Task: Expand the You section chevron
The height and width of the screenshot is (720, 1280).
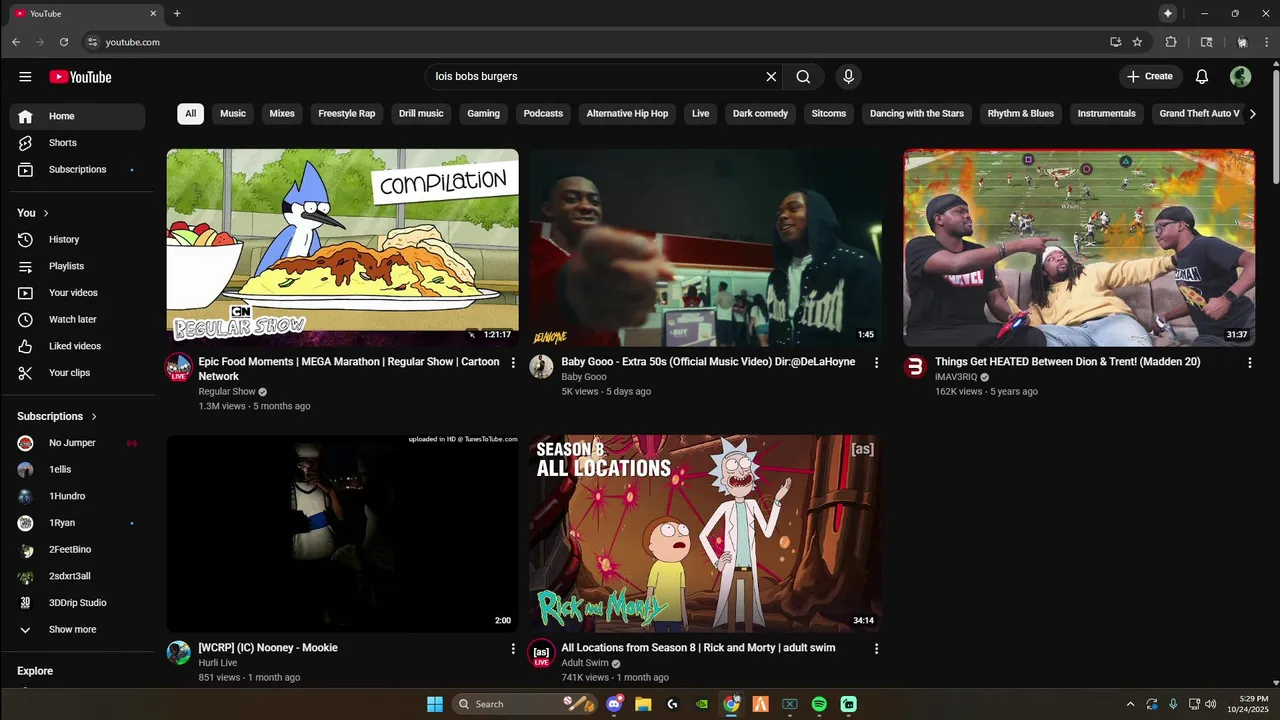Action: 46,213
